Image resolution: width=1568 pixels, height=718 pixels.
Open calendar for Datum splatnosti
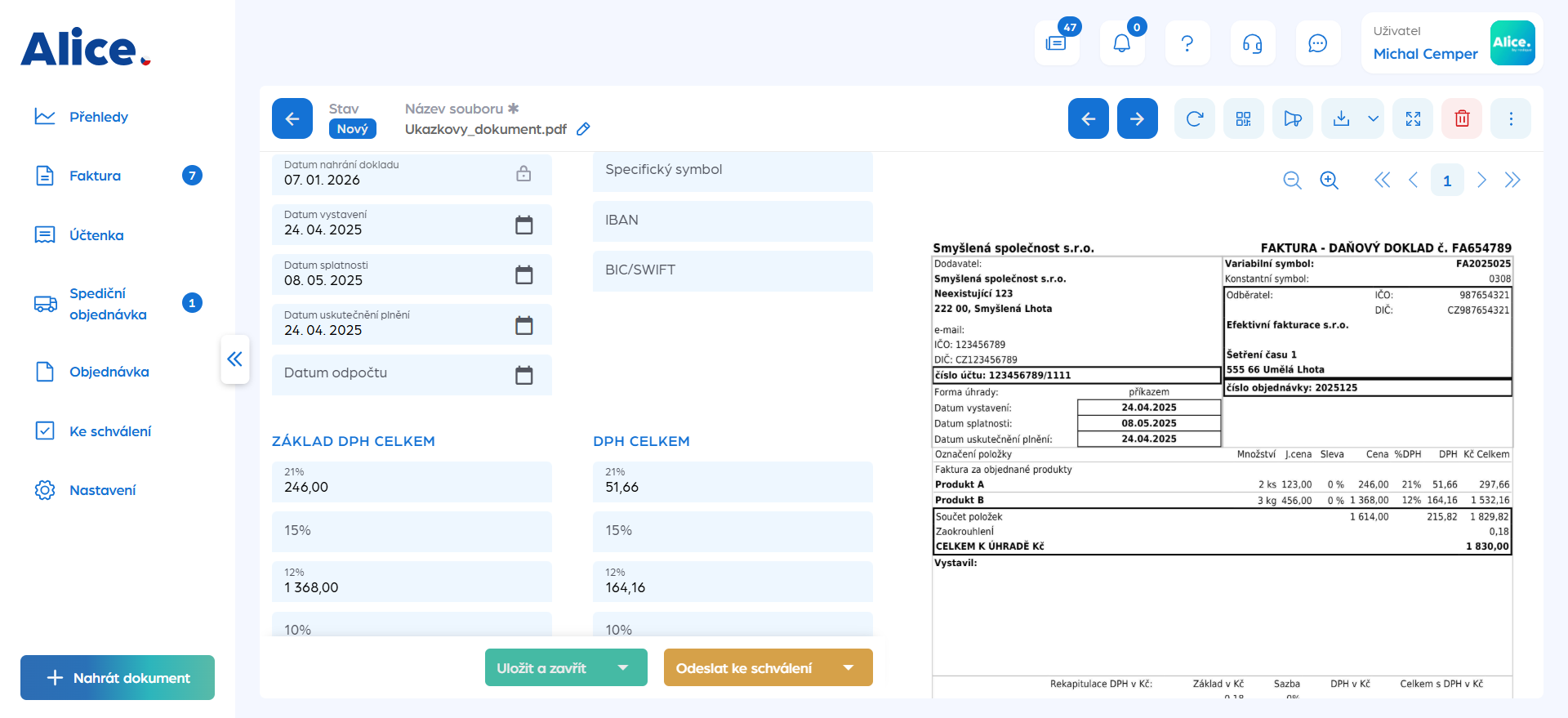524,274
